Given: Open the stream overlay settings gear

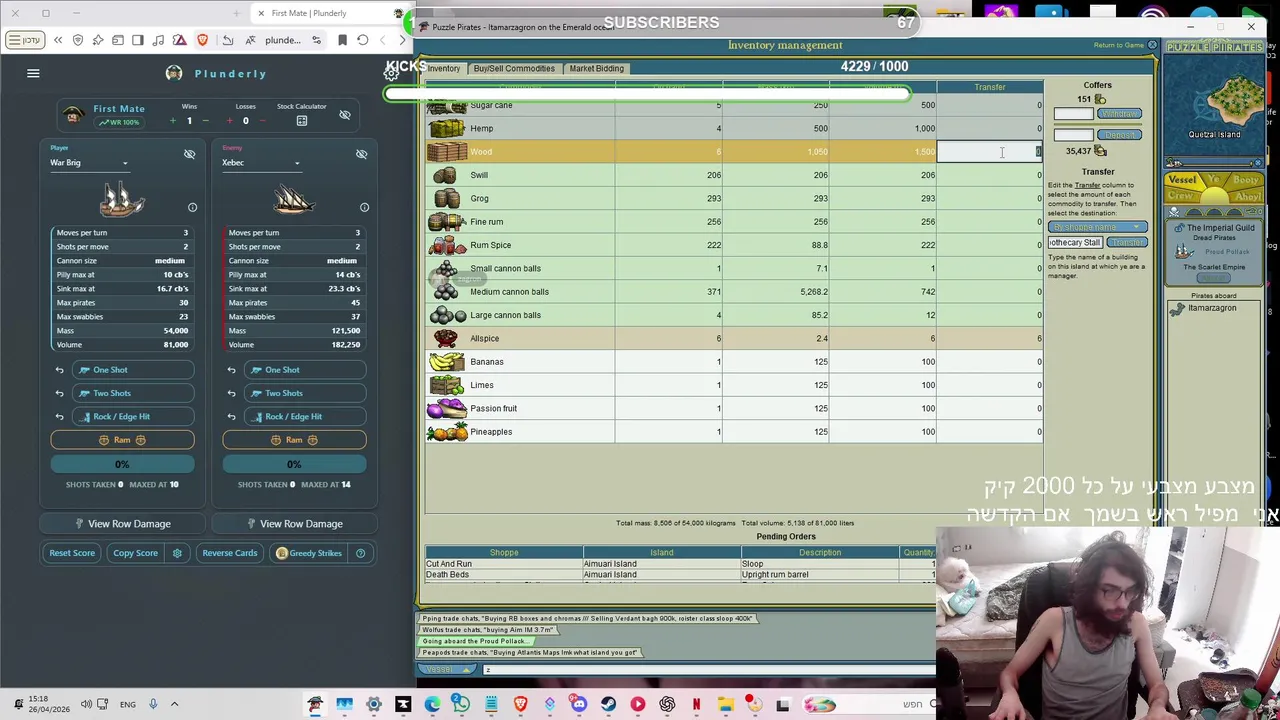Looking at the screenshot, I should (391, 74).
